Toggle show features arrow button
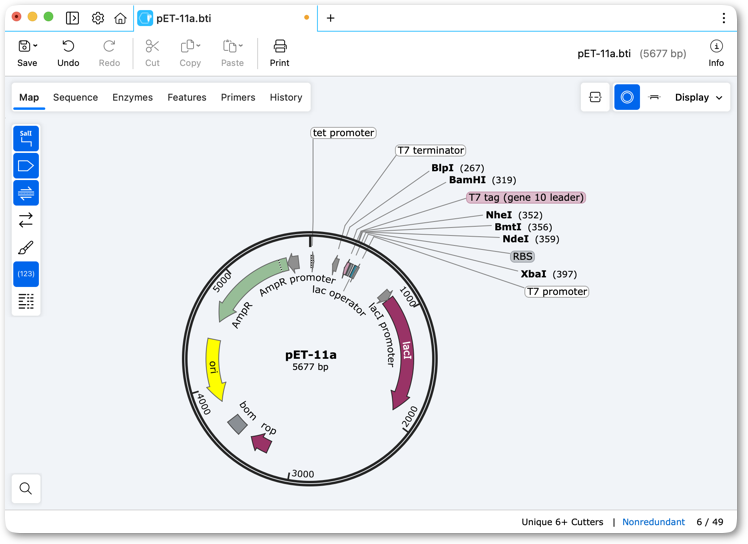This screenshot has height=544, width=748. pyautogui.click(x=26, y=166)
